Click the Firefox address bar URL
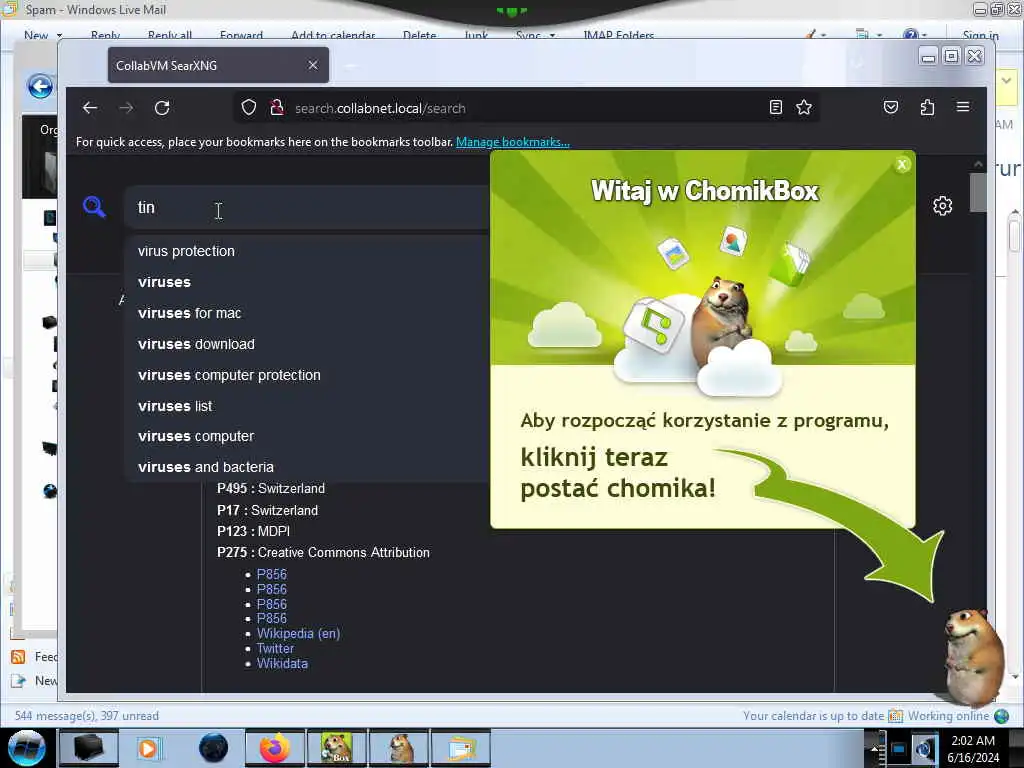Image resolution: width=1024 pixels, height=768 pixels. [380, 108]
